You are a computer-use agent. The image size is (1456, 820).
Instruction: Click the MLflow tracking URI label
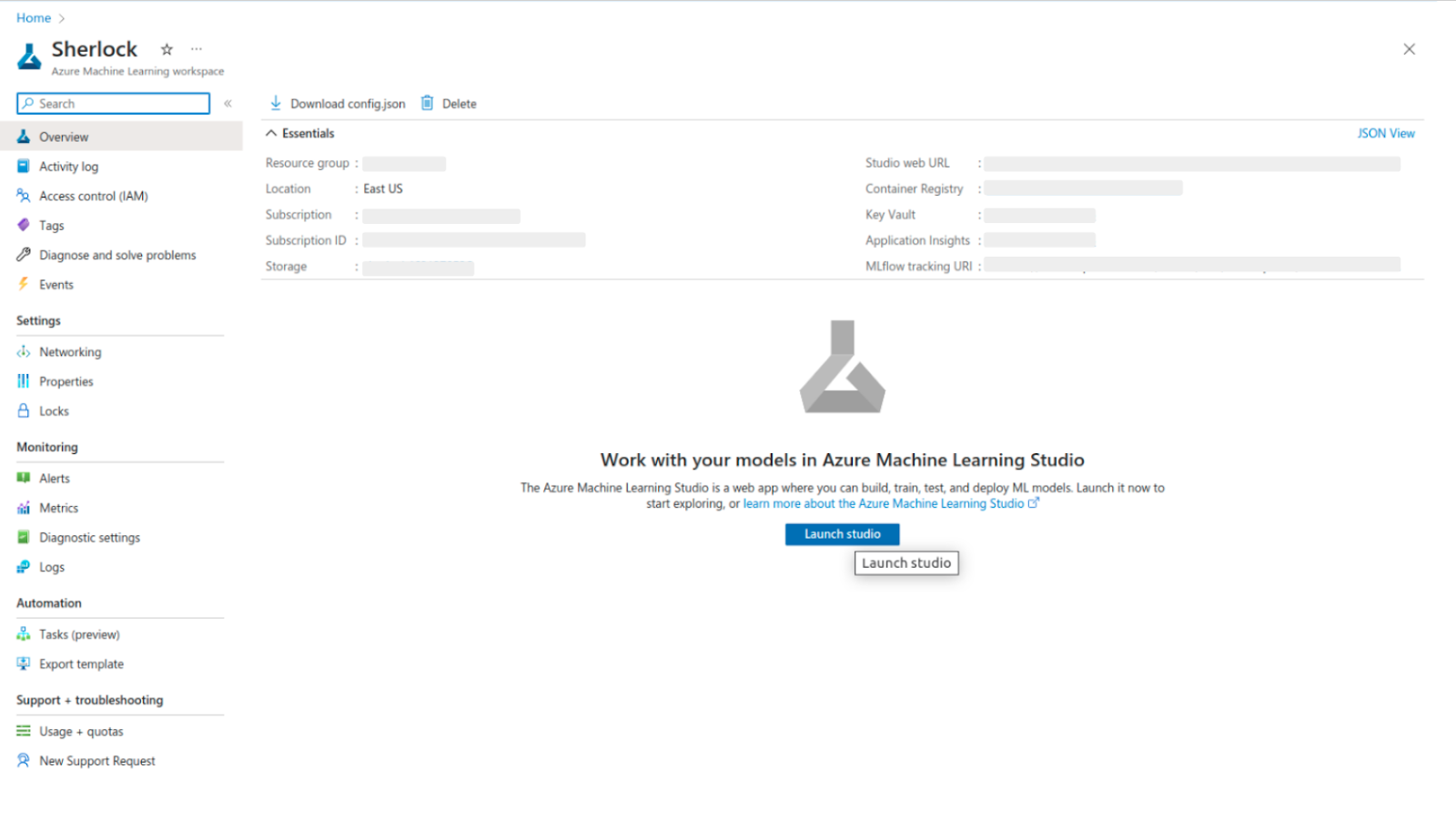tap(919, 266)
